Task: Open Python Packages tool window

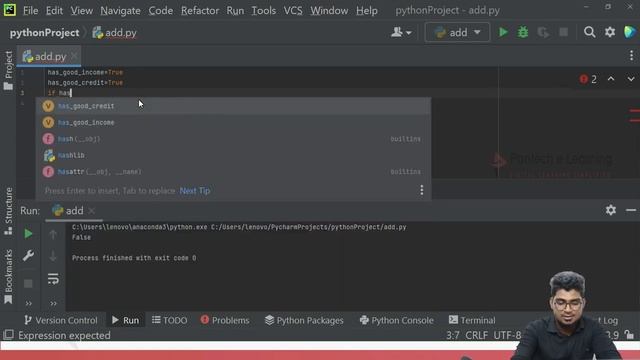Action: pos(304,320)
